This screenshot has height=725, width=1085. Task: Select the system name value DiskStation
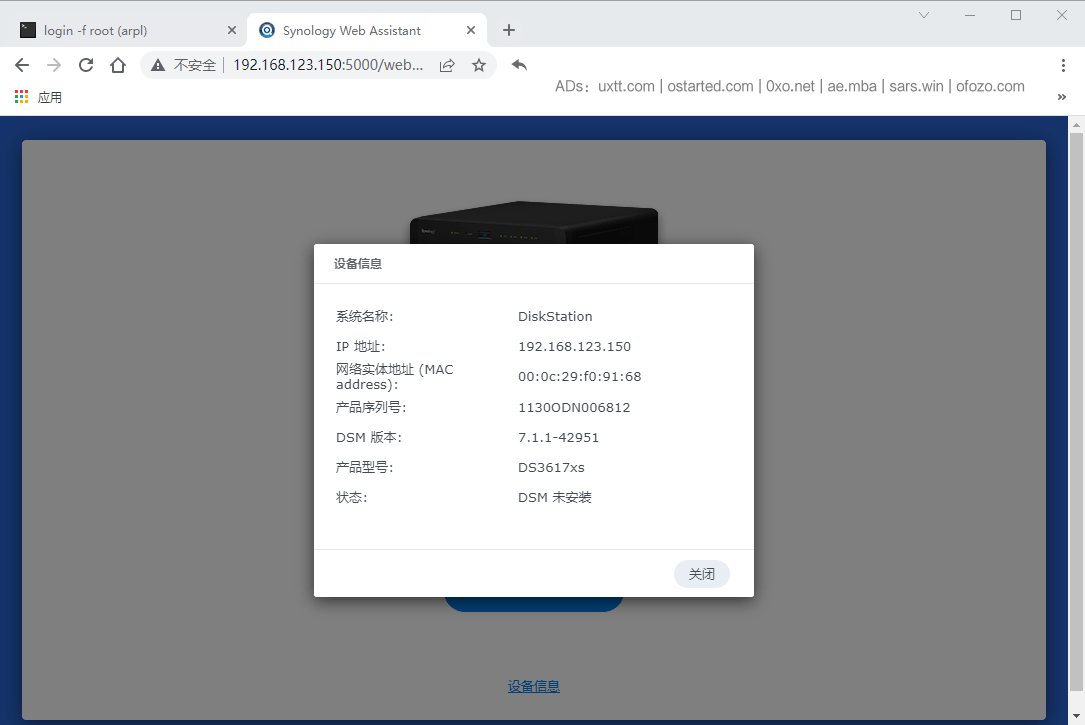coord(555,316)
